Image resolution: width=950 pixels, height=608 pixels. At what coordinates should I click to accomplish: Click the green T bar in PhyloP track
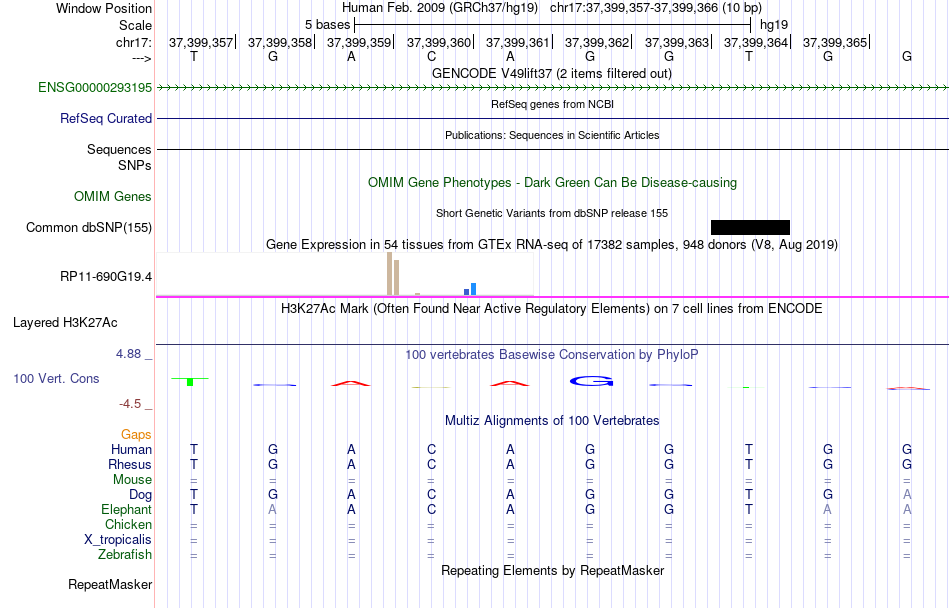[x=190, y=382]
